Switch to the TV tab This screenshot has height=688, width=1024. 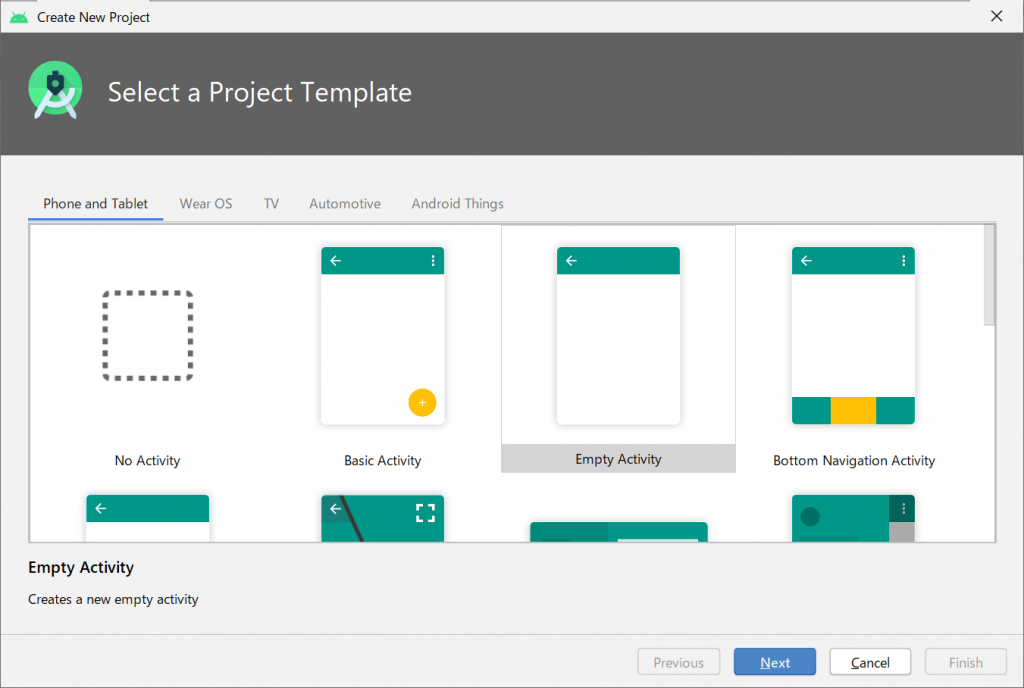pos(271,204)
